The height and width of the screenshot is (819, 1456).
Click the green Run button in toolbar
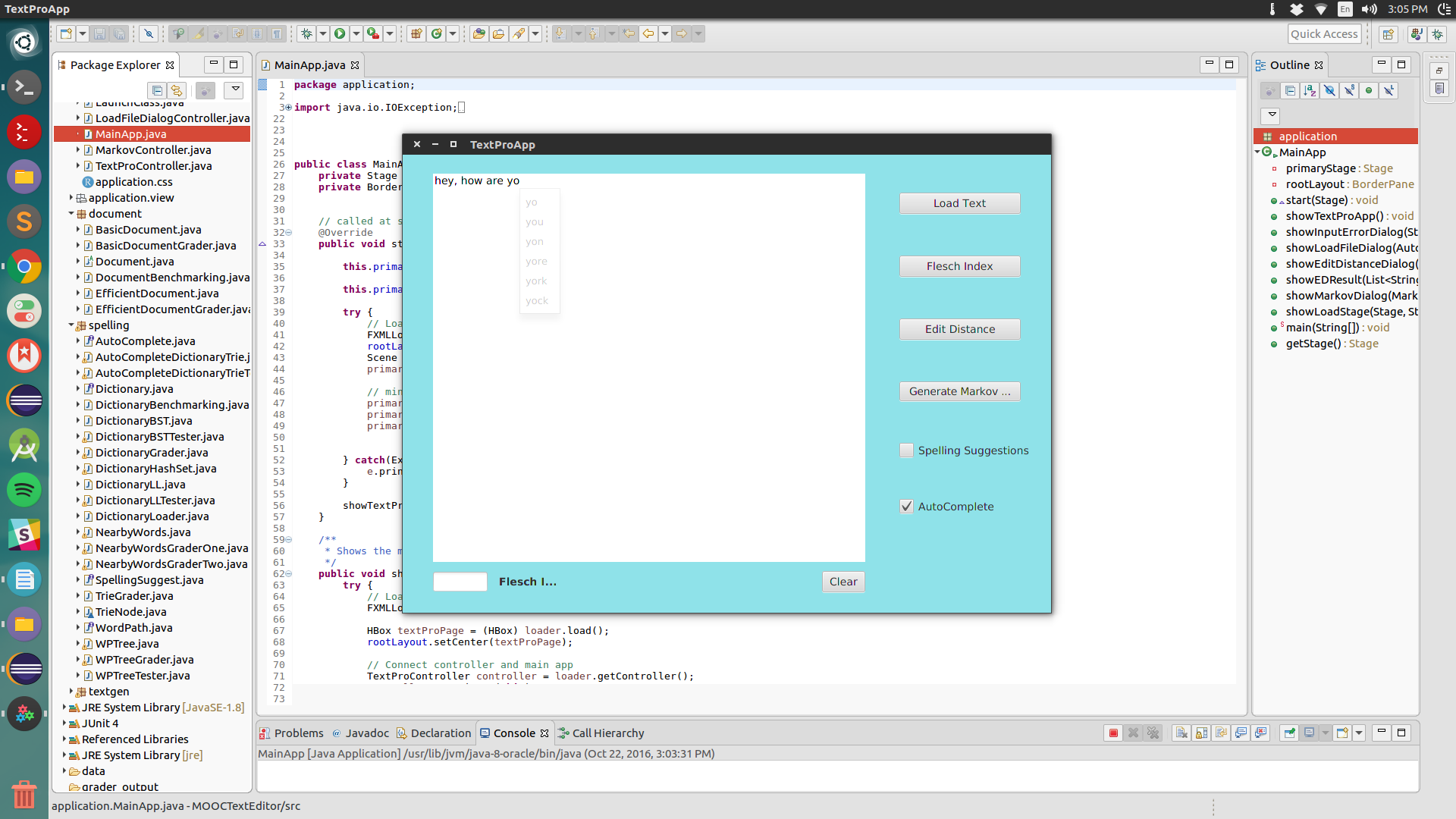click(340, 33)
